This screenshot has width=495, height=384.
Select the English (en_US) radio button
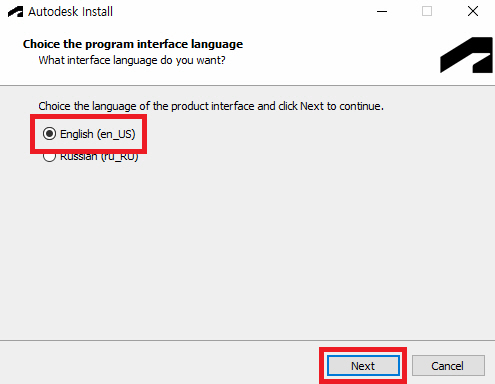pyautogui.click(x=49, y=134)
